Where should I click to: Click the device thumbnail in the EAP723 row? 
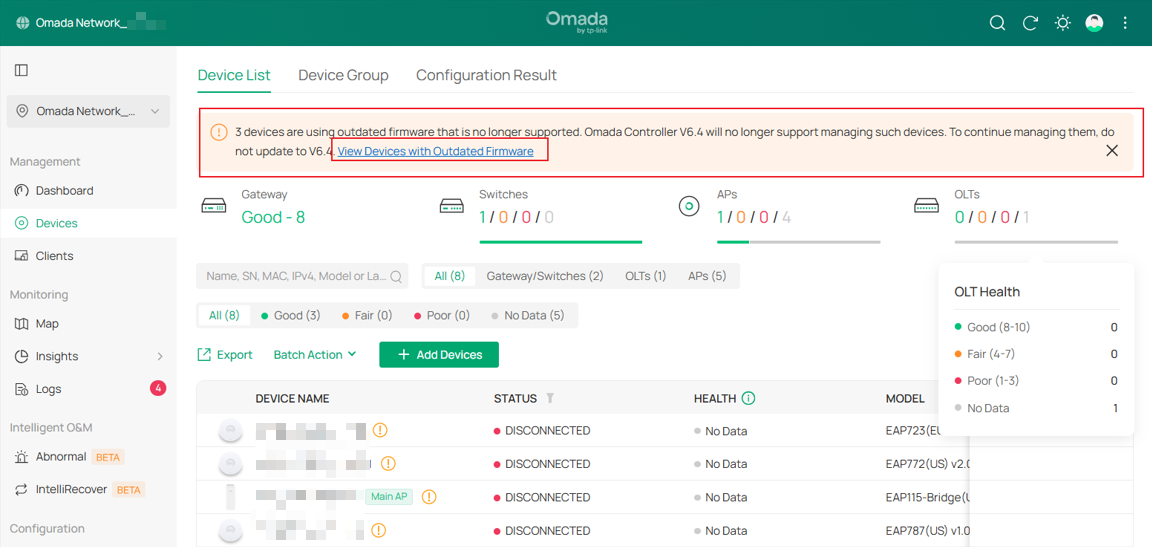click(231, 430)
